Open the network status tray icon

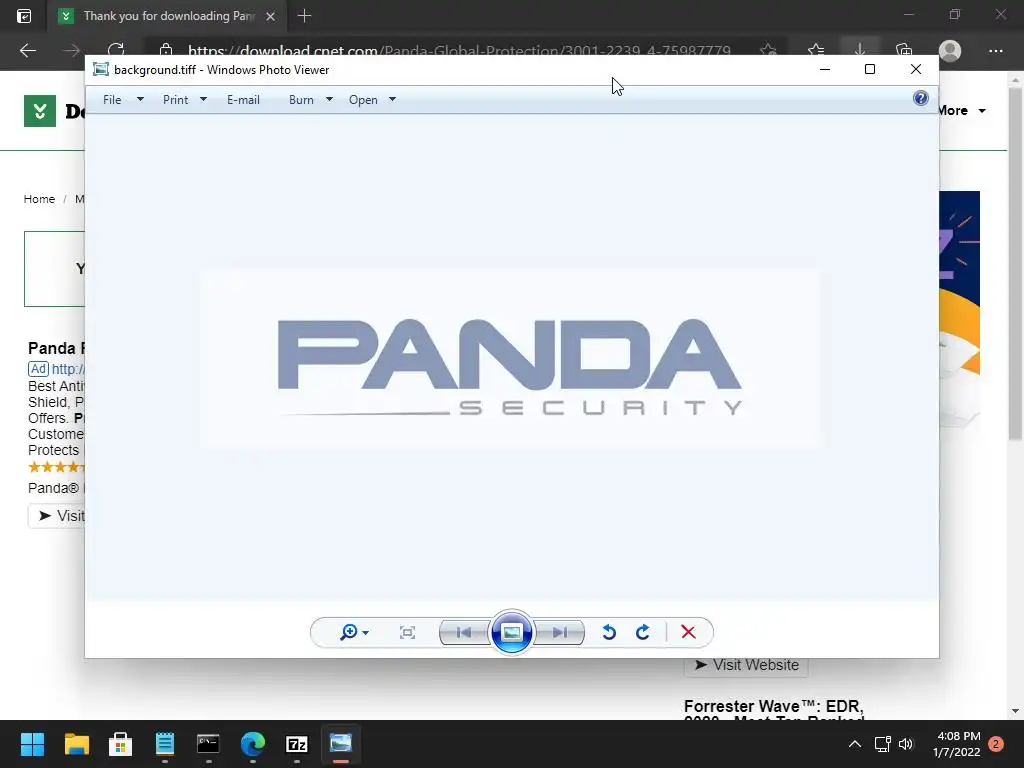[882, 744]
